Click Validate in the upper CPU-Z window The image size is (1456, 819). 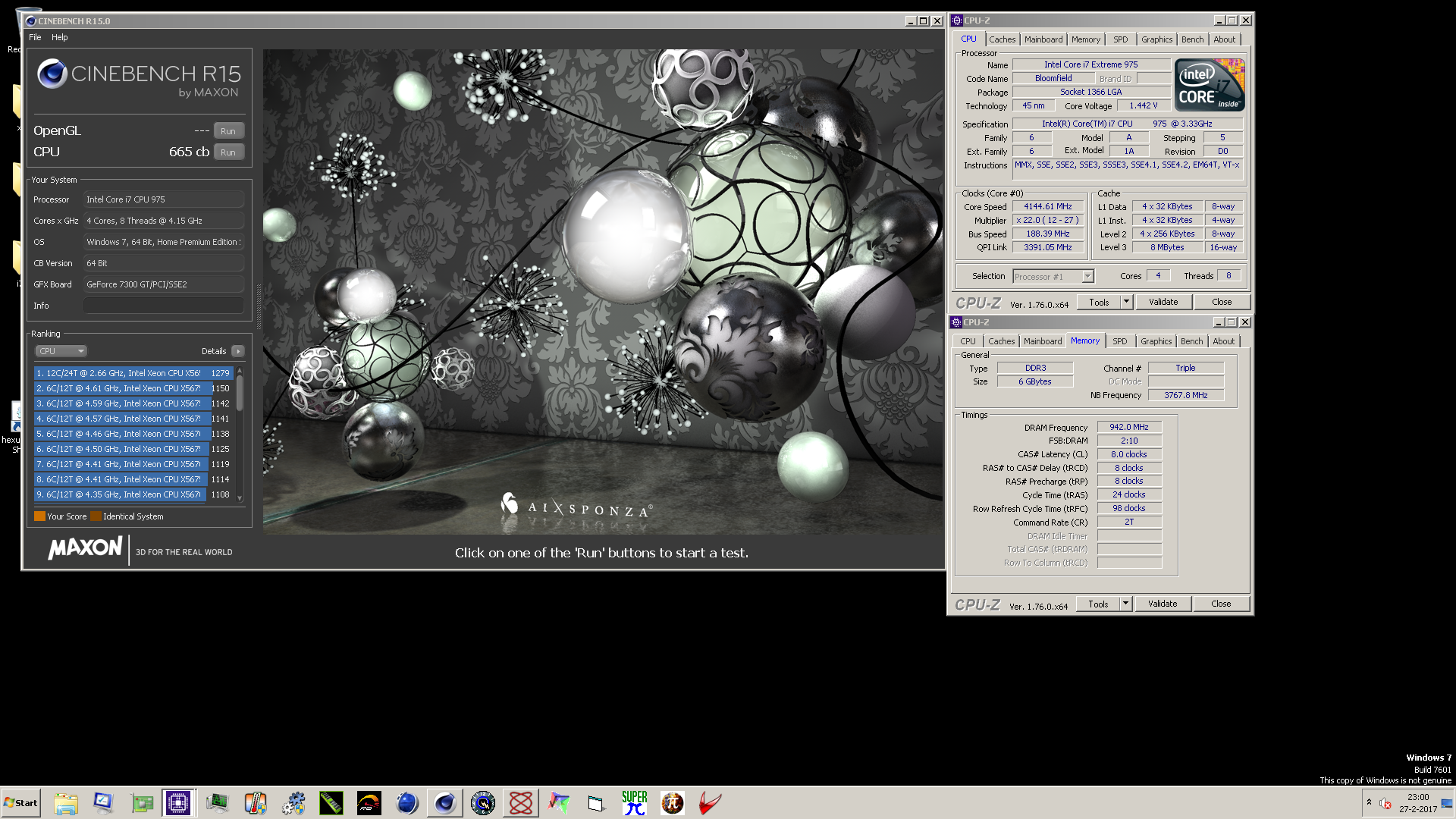1163,302
